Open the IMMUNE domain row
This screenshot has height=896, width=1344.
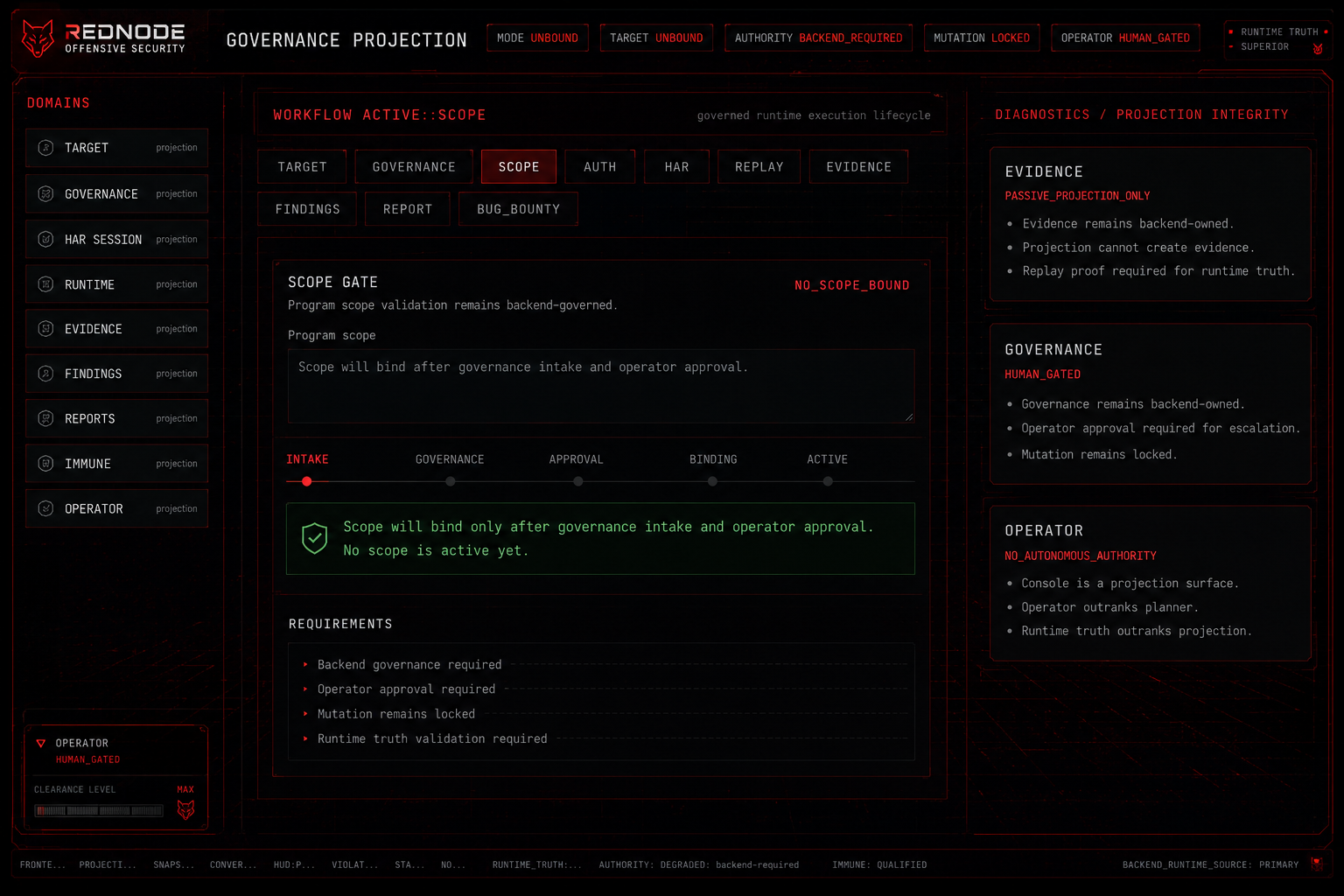[x=116, y=464]
